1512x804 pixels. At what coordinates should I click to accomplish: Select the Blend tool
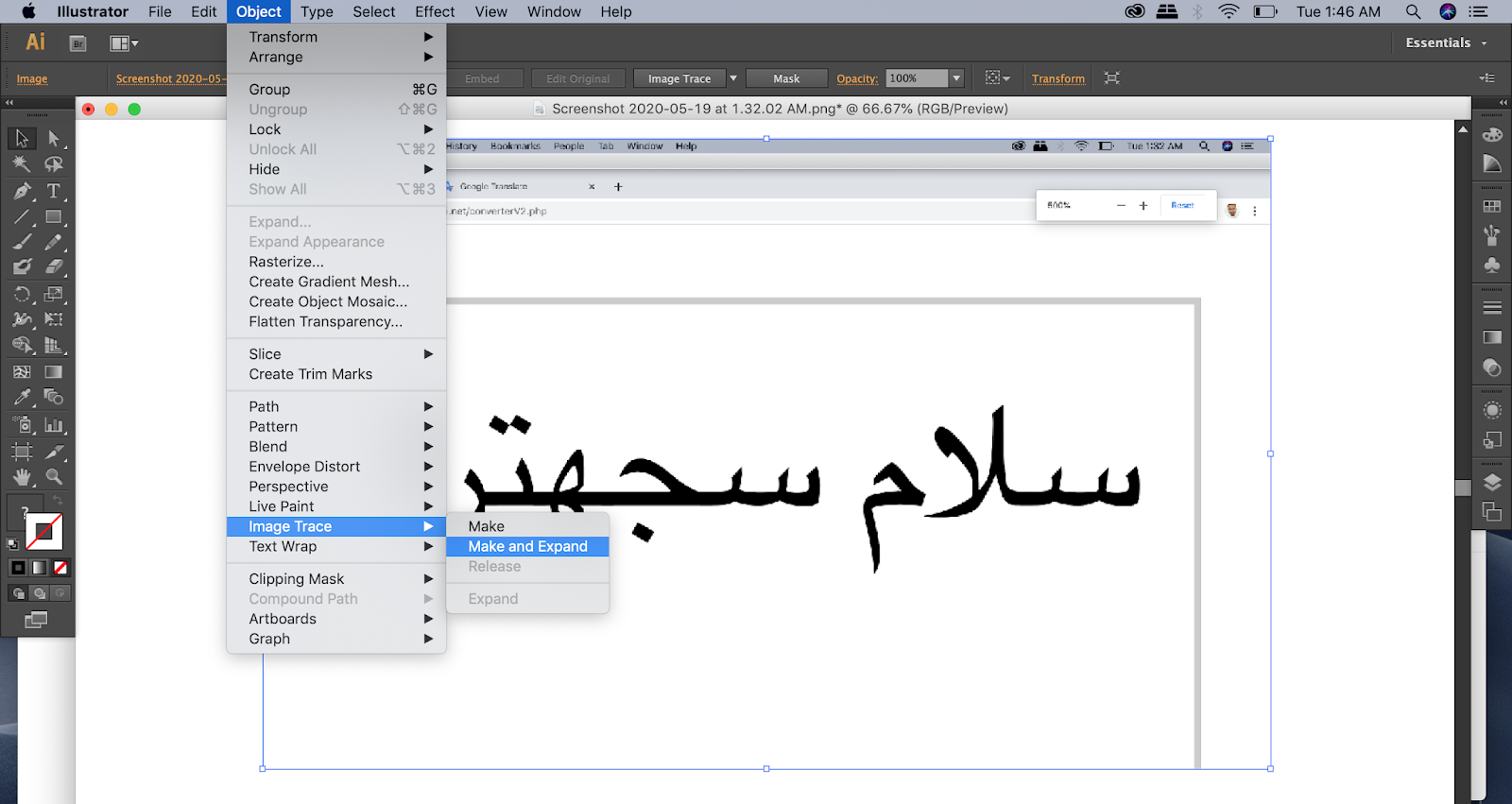(54, 398)
